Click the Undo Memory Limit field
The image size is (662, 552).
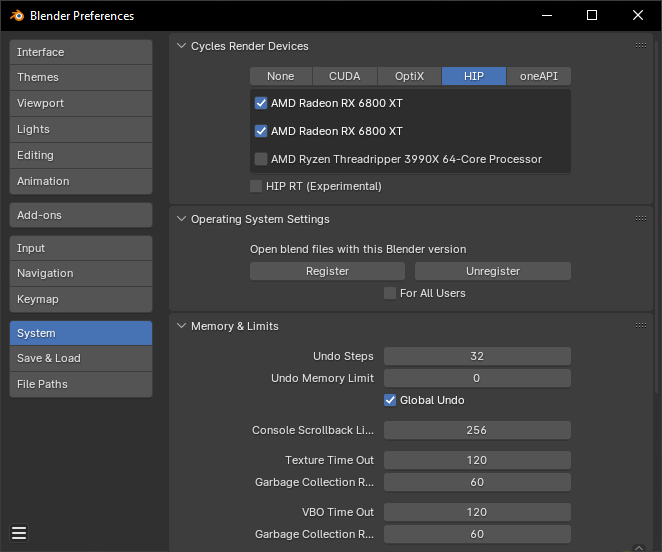click(477, 378)
